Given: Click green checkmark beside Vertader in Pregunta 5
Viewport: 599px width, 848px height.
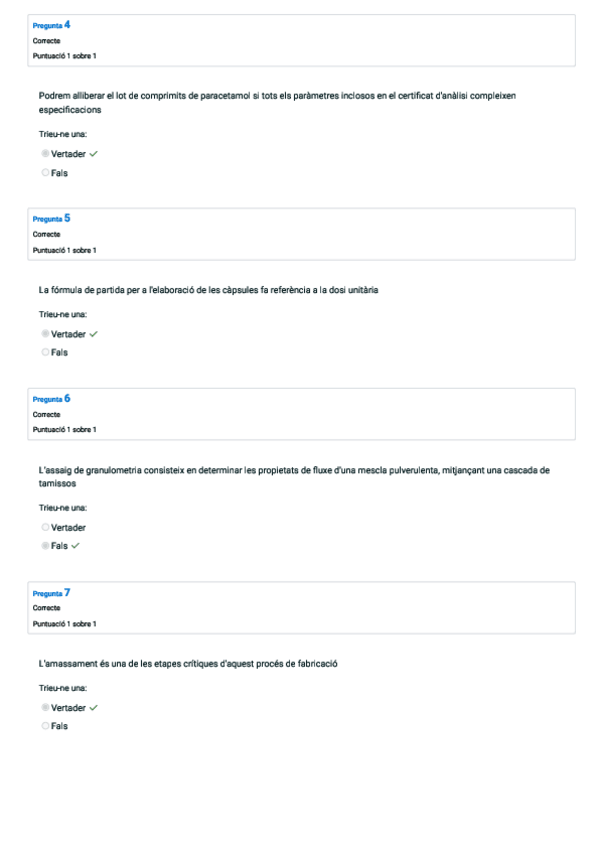Looking at the screenshot, I should (94, 334).
